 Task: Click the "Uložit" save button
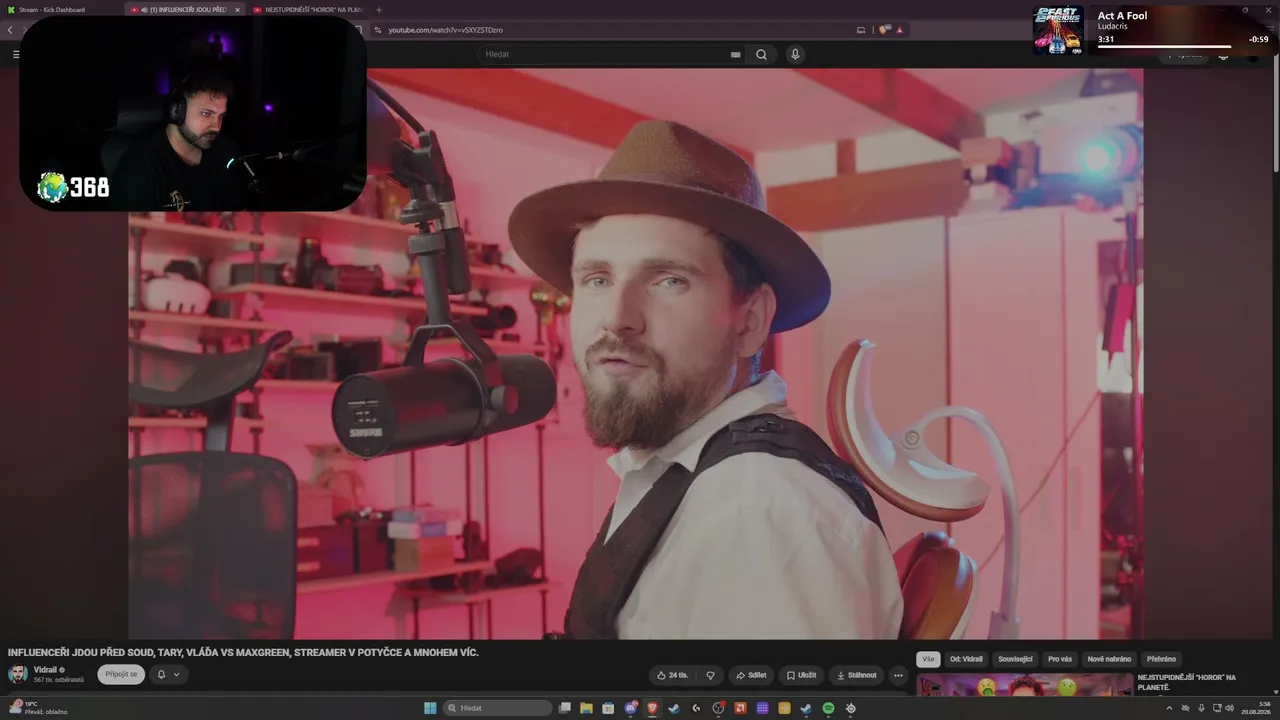801,675
